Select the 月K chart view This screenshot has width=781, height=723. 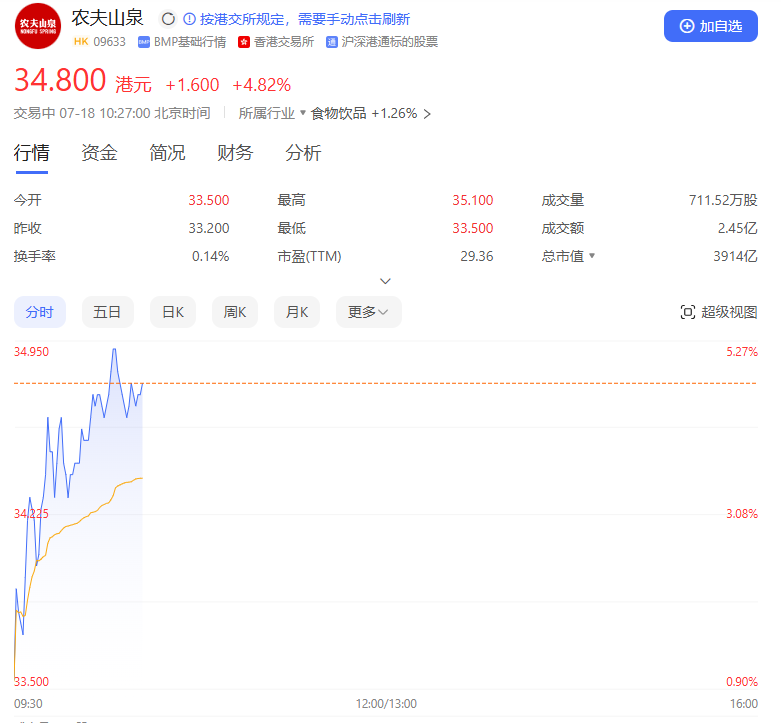click(x=297, y=312)
